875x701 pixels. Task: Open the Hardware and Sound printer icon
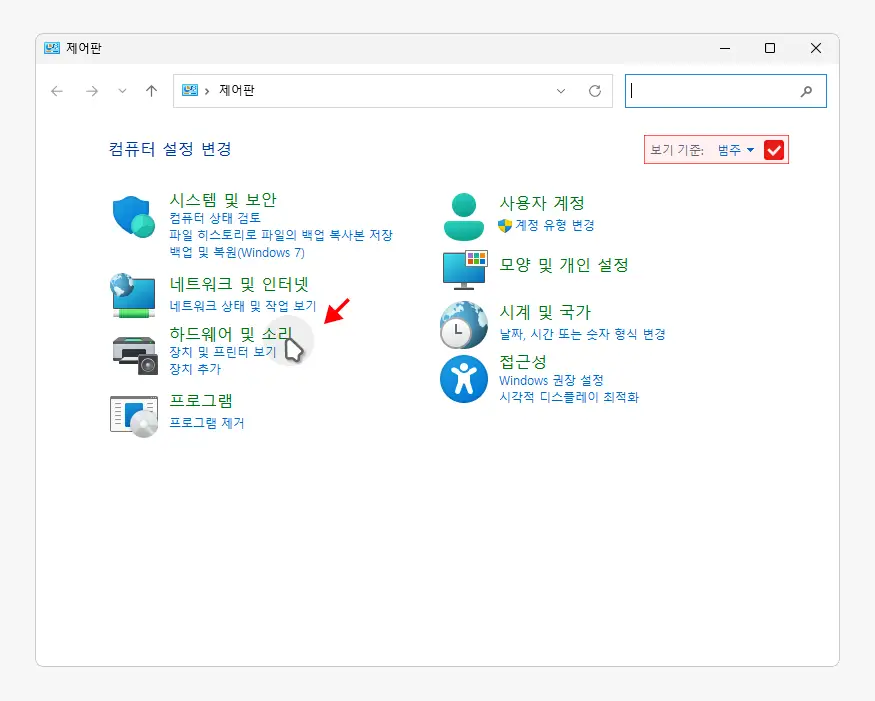[135, 355]
